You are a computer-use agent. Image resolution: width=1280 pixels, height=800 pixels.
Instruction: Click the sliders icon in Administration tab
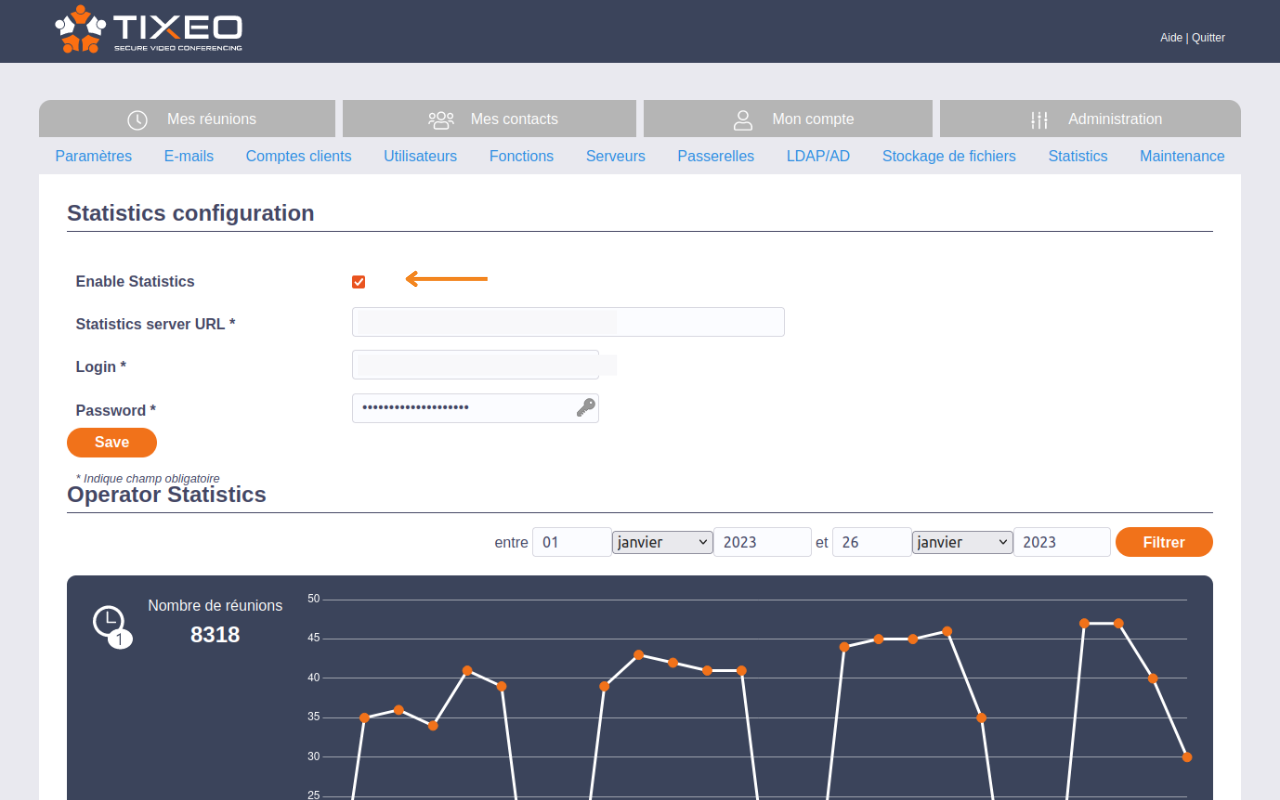pyautogui.click(x=1039, y=119)
